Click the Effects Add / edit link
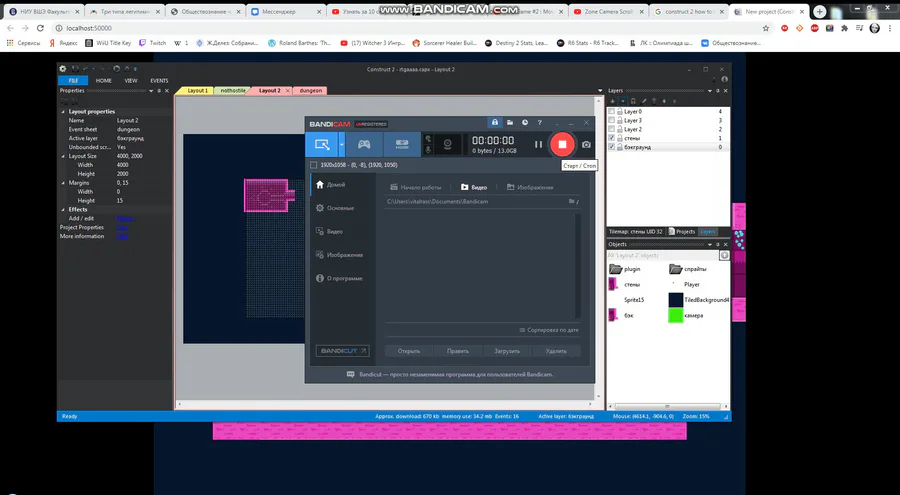The width and height of the screenshot is (900, 495). pyautogui.click(x=125, y=218)
